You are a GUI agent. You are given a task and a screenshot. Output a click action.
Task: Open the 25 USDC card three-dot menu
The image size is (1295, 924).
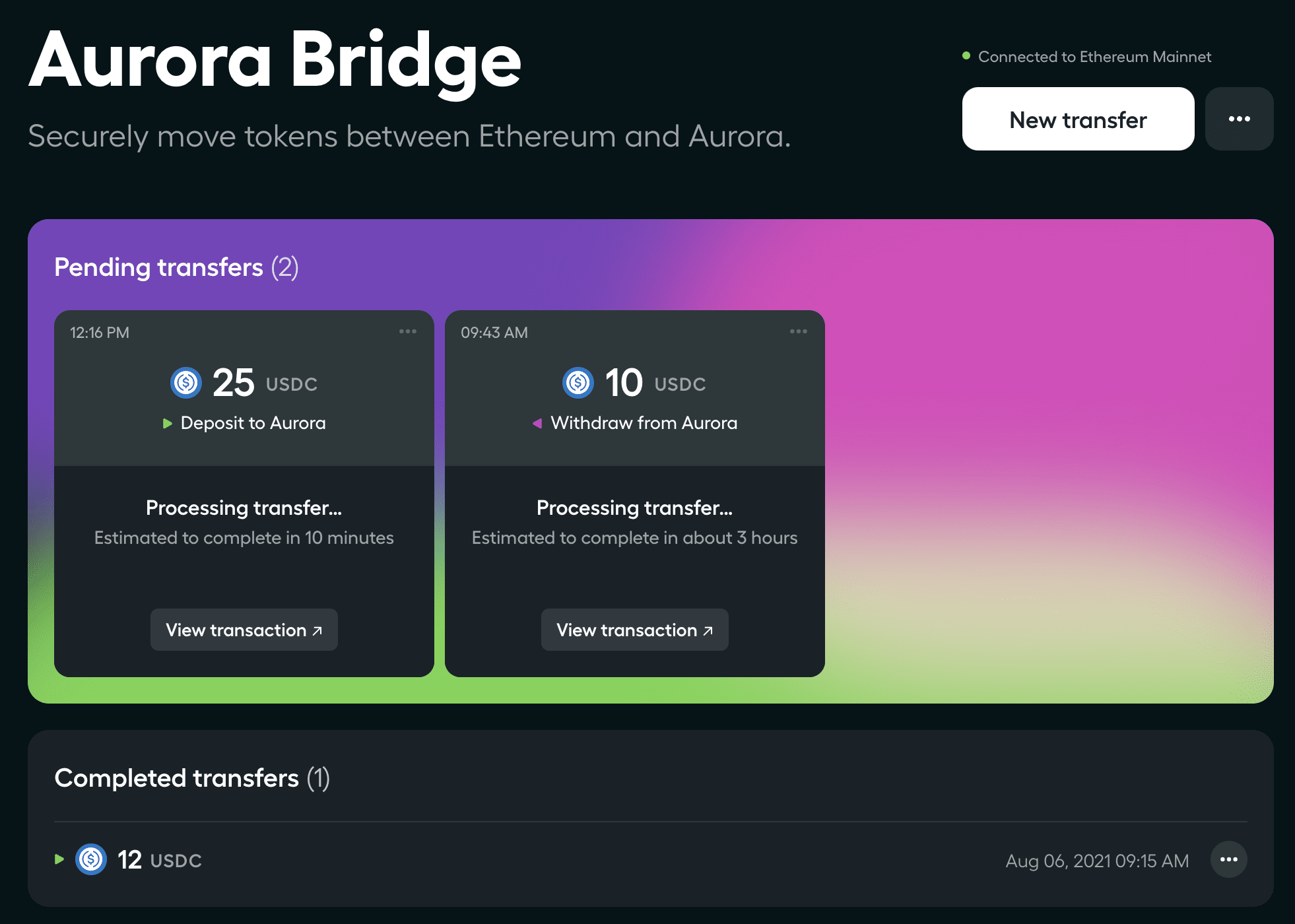pos(408,331)
